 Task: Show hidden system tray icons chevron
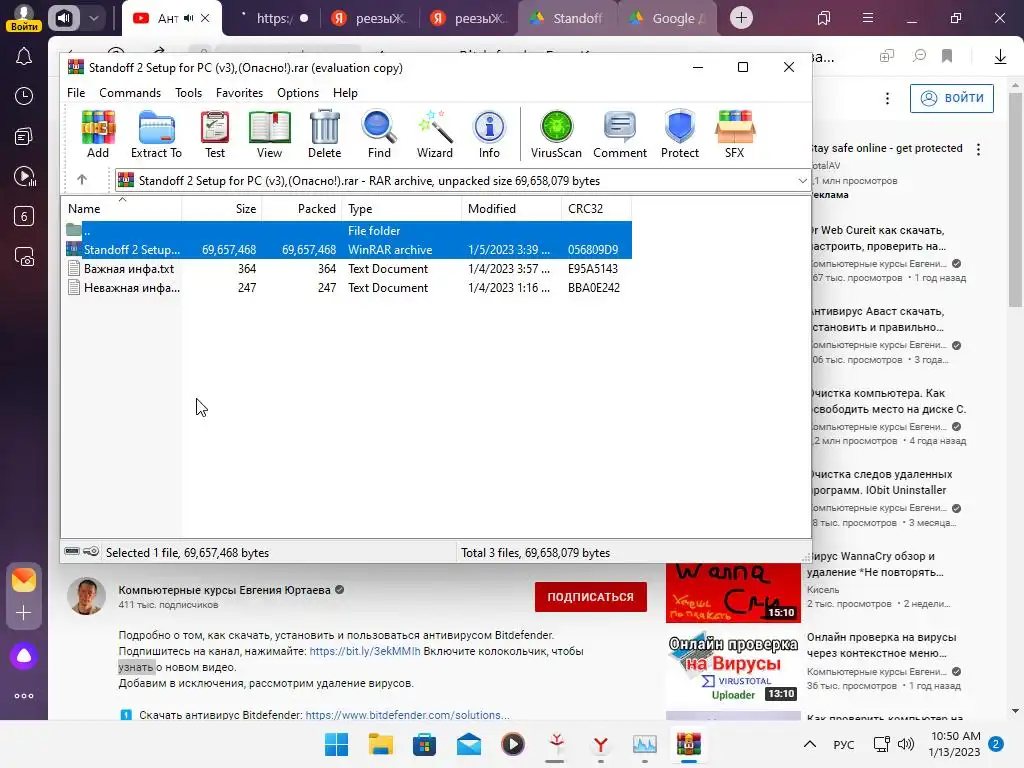click(810, 744)
